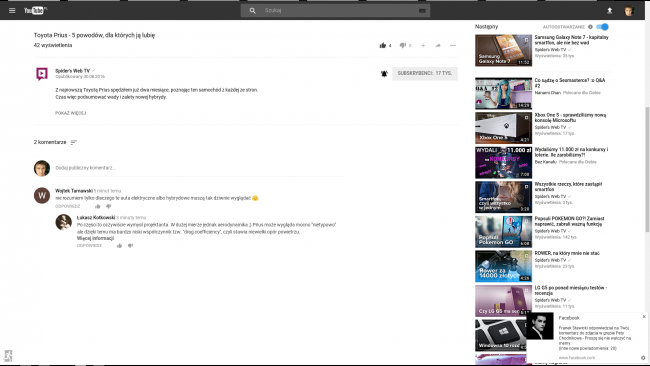This screenshot has height=366, width=650.
Task: Open the more actions ellipsis menu
Action: pyautogui.click(x=453, y=45)
